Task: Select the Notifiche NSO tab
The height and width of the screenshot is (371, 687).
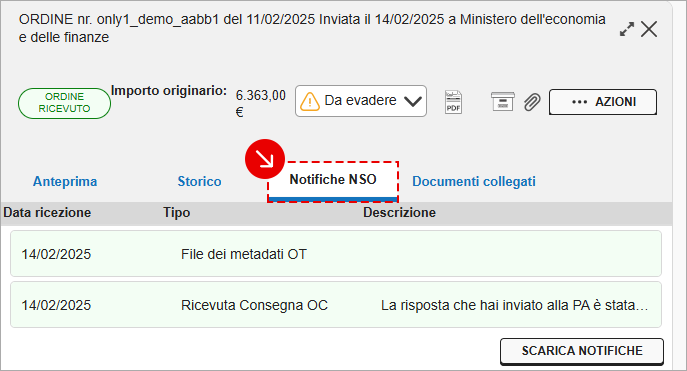Action: pyautogui.click(x=333, y=181)
